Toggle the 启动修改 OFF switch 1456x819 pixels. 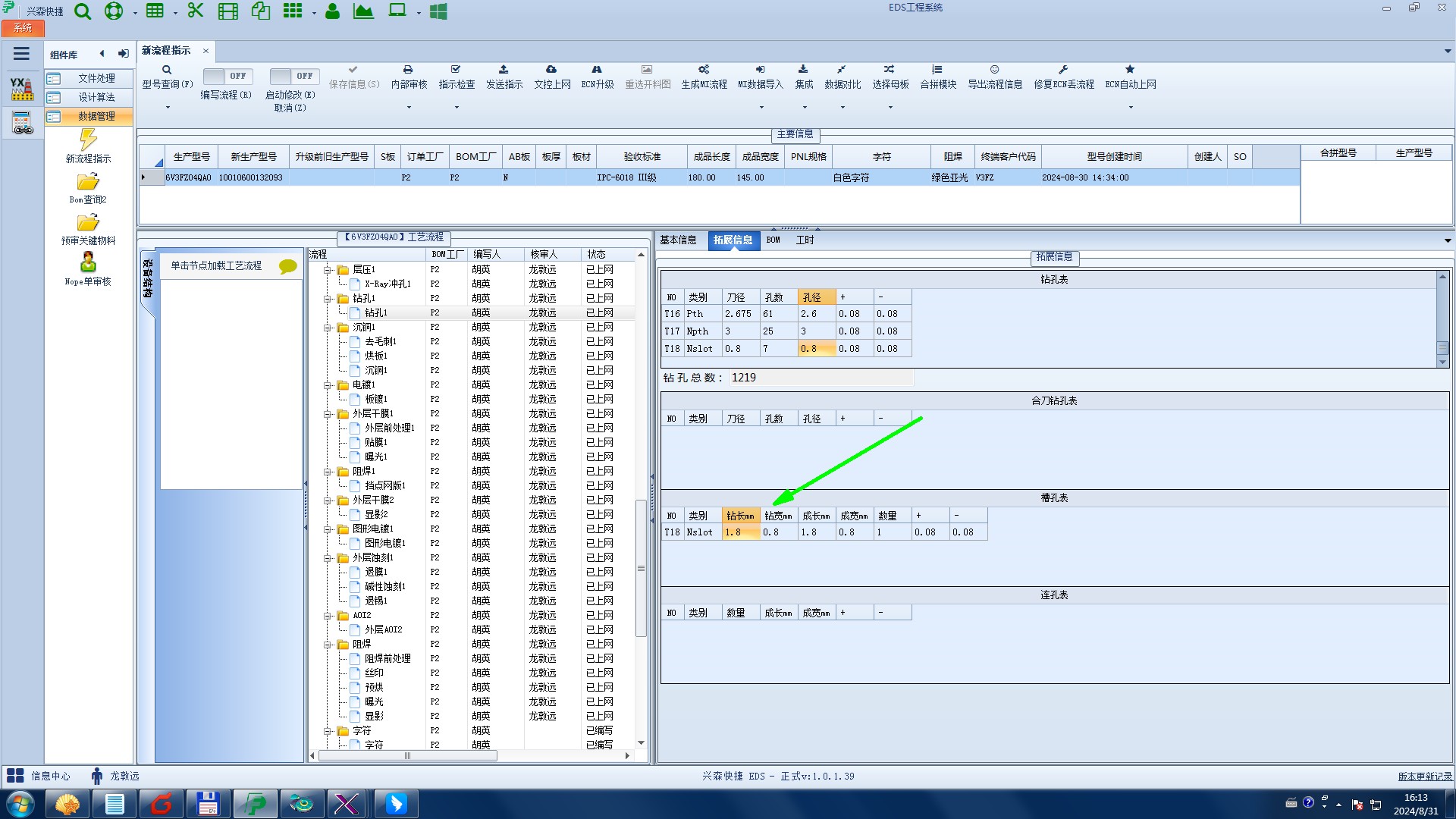[294, 77]
